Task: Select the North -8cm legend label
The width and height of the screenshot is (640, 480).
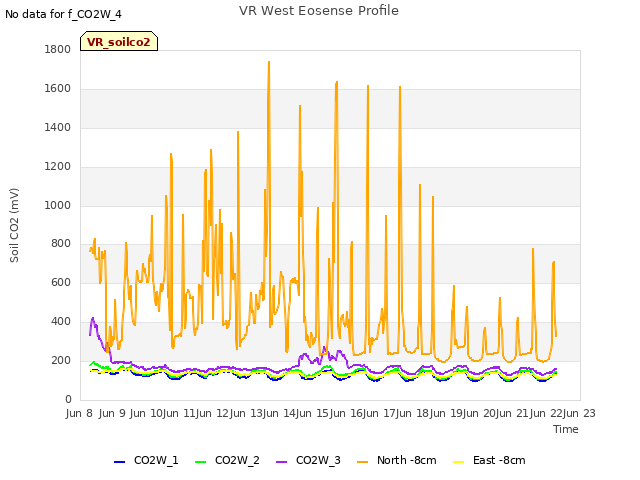Action: (x=407, y=460)
